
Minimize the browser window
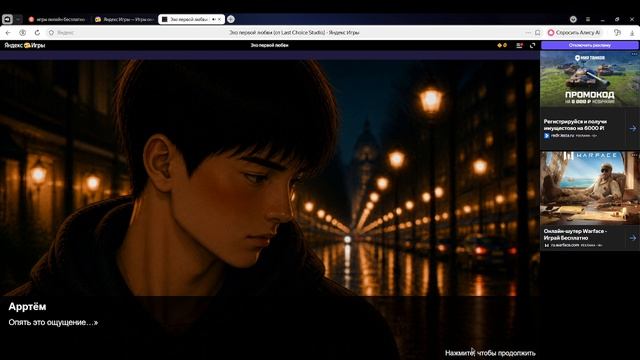602,19
